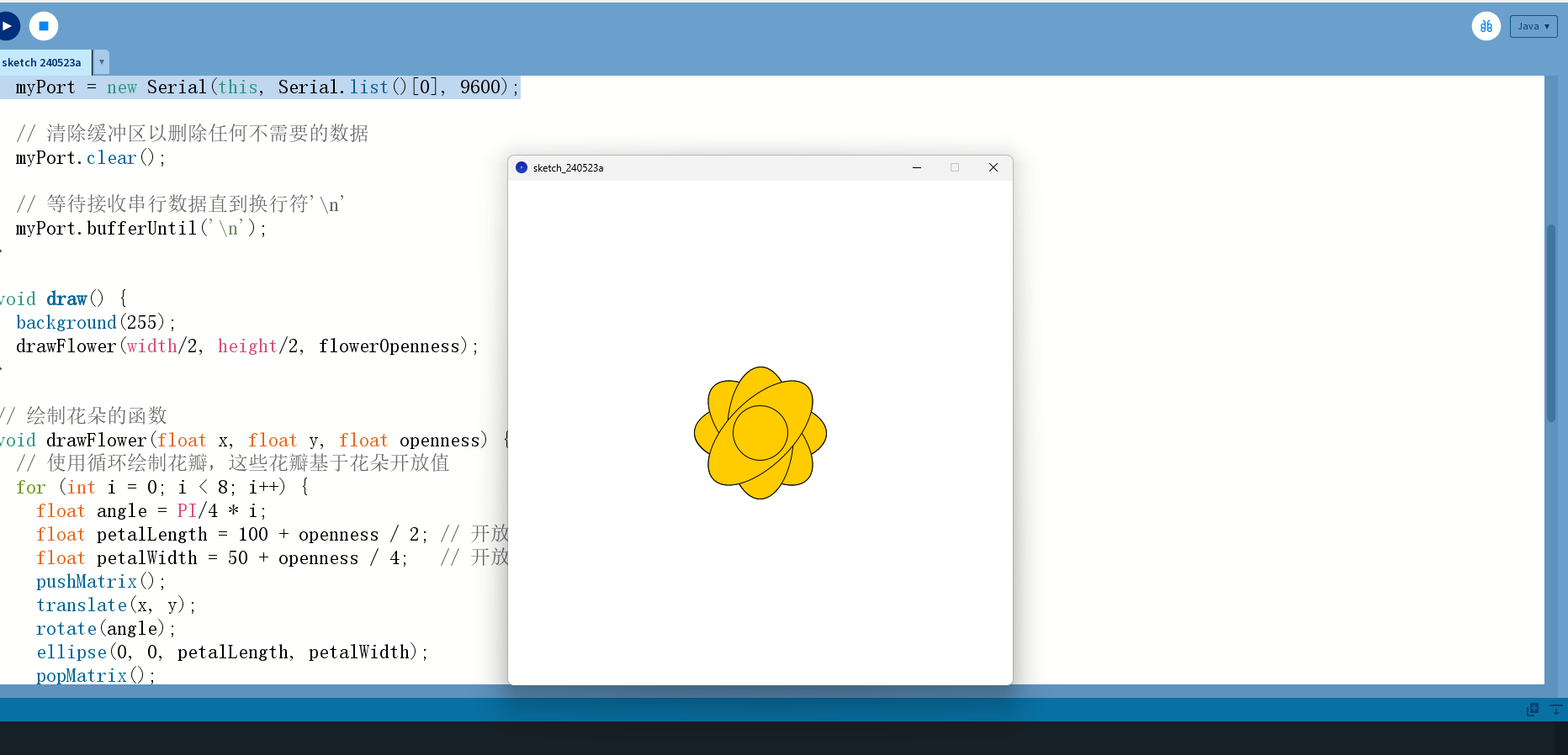The width and height of the screenshot is (1568, 755).
Task: Click the ellipse(0, 0, petalLength...) line
Action: [x=232, y=652]
